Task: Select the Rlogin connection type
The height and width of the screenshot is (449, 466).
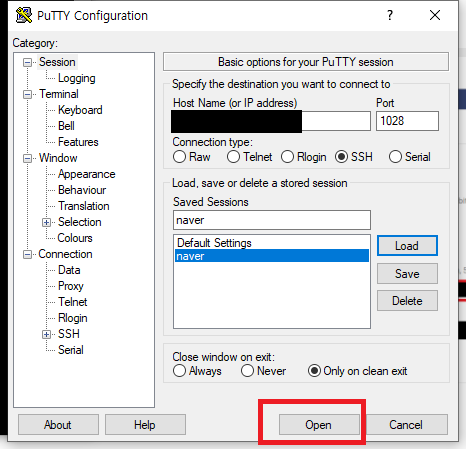Action: (x=304, y=157)
